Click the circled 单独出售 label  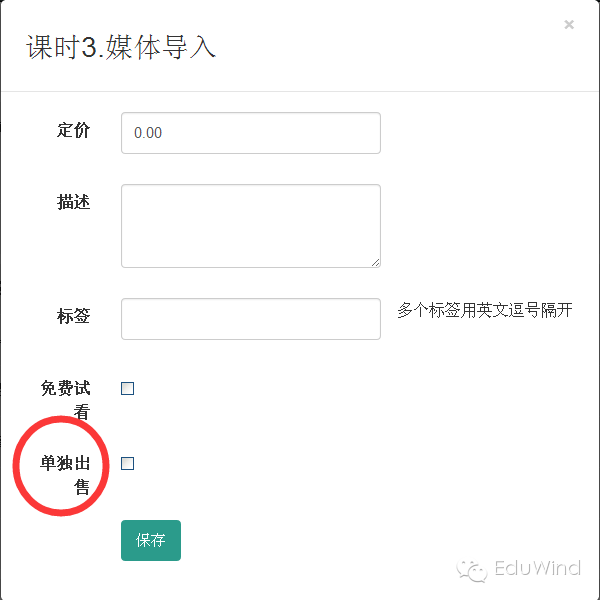65,475
